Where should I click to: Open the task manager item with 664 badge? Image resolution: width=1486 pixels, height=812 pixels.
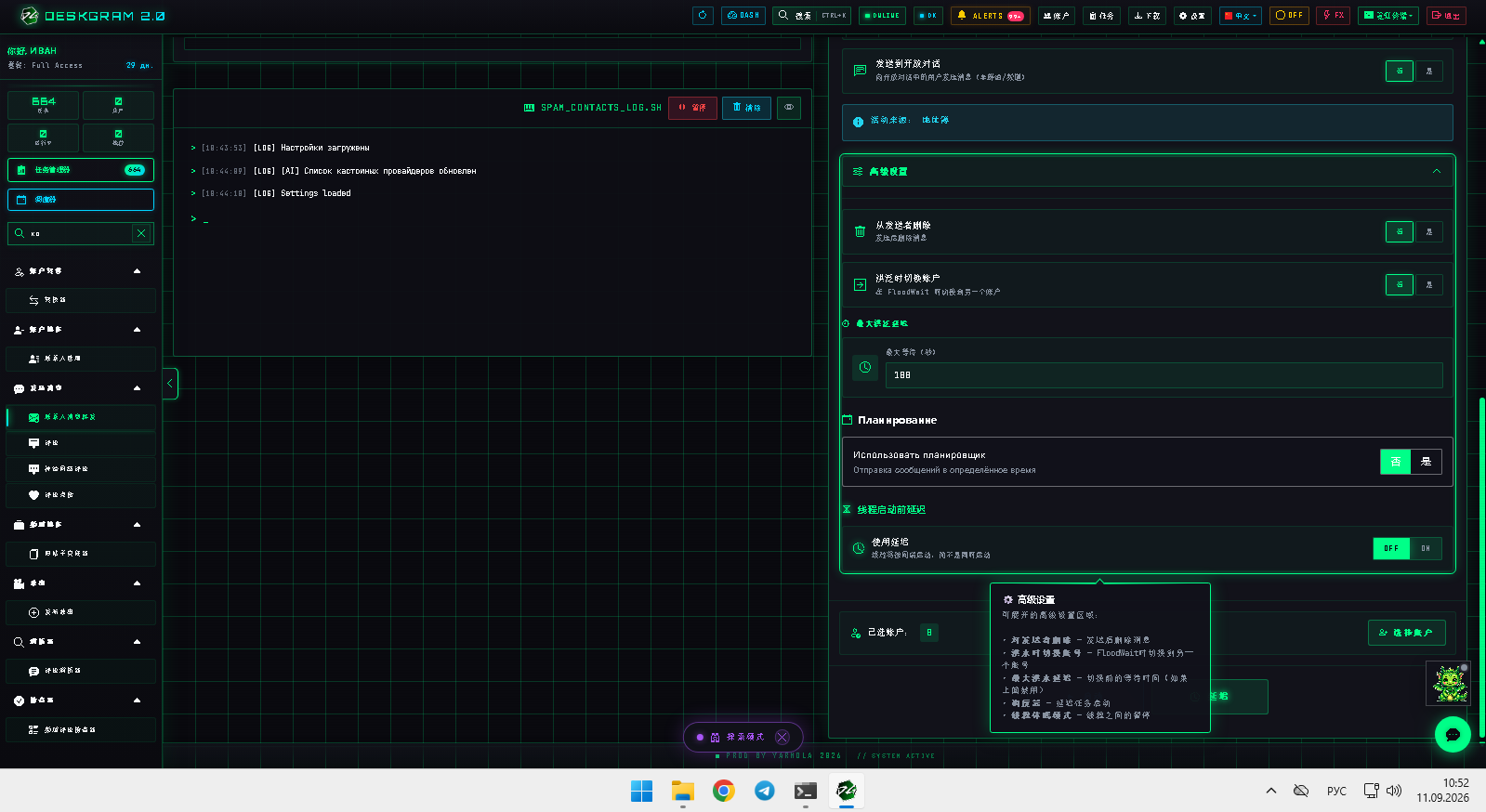pyautogui.click(x=81, y=170)
